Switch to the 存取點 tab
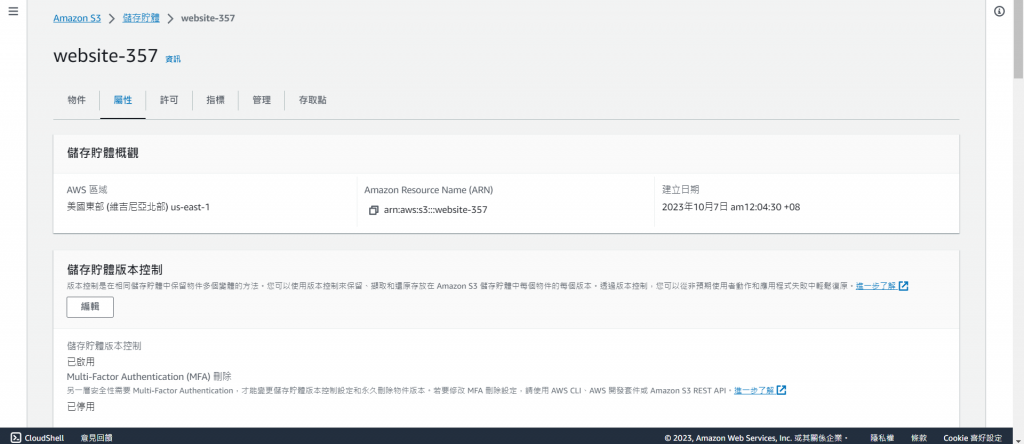Image resolution: width=1024 pixels, height=444 pixels. click(313, 101)
